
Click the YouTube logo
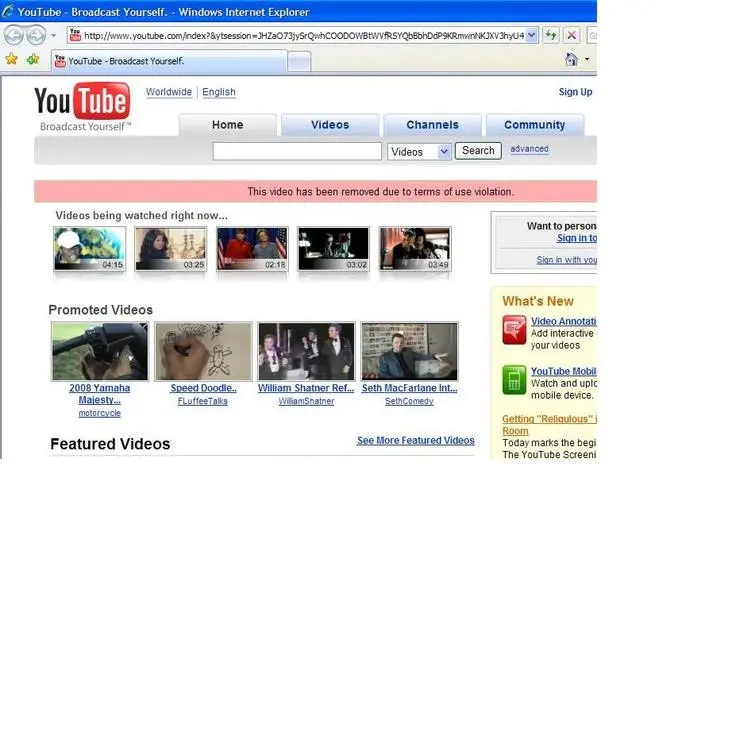pyautogui.click(x=82, y=106)
